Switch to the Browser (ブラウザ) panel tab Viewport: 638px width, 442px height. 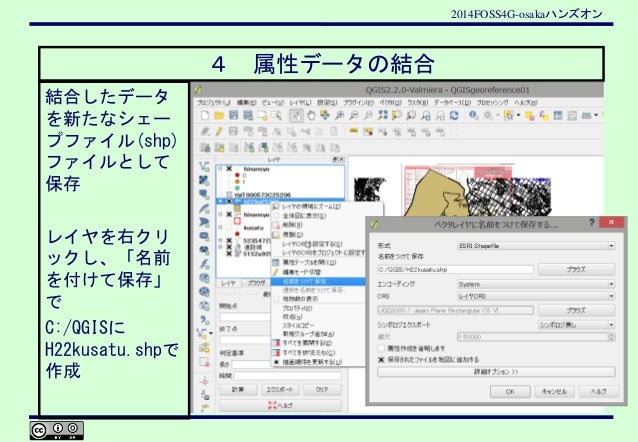256,283
